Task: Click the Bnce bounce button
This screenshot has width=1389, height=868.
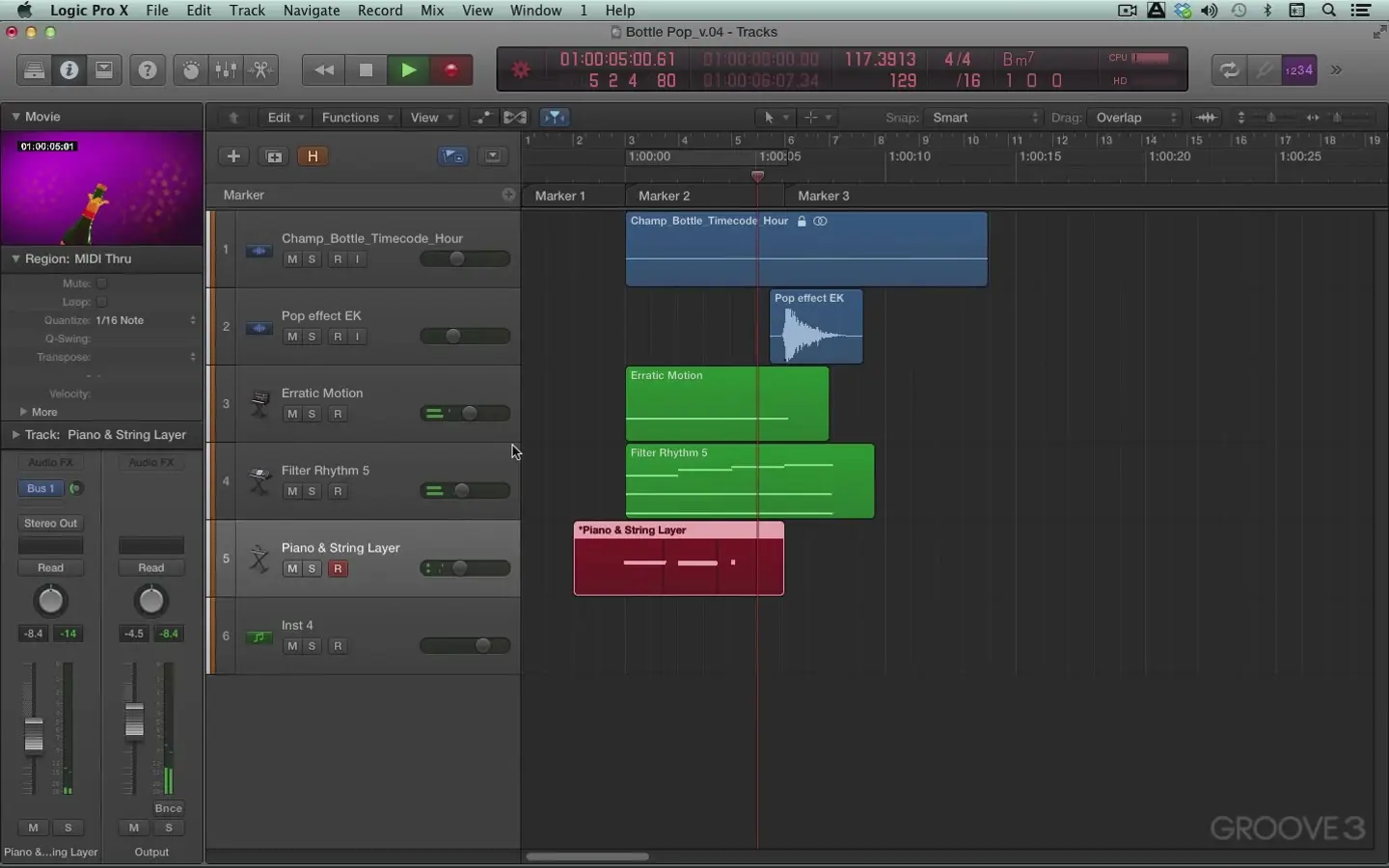Action: [x=168, y=809]
